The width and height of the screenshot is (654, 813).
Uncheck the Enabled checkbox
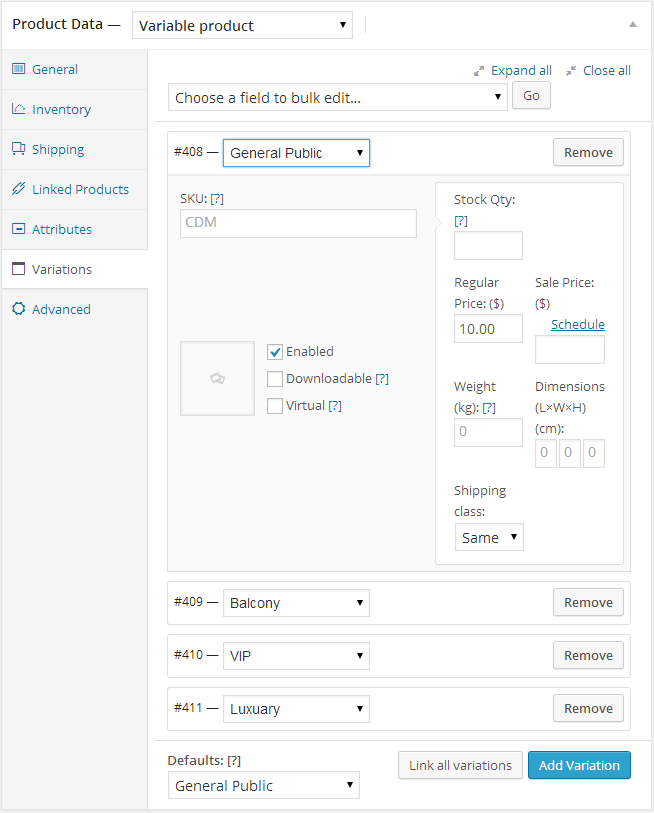pos(275,352)
